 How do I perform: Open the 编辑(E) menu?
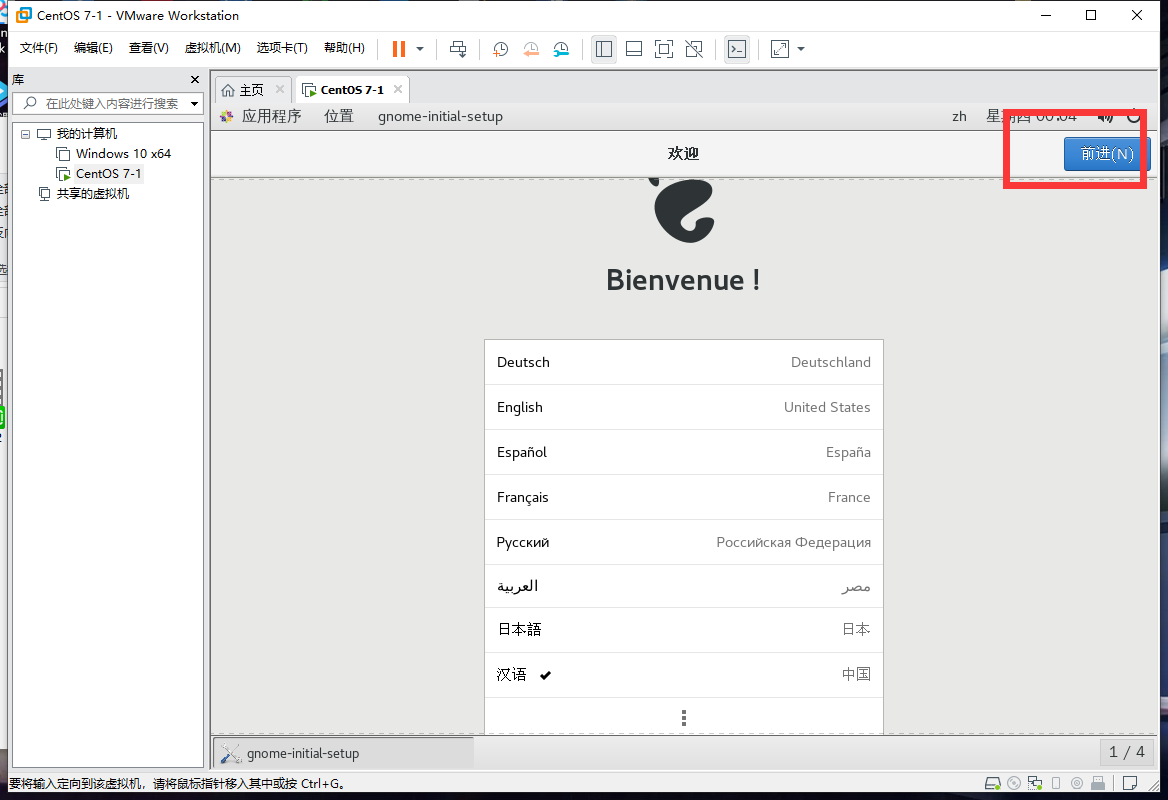[93, 48]
